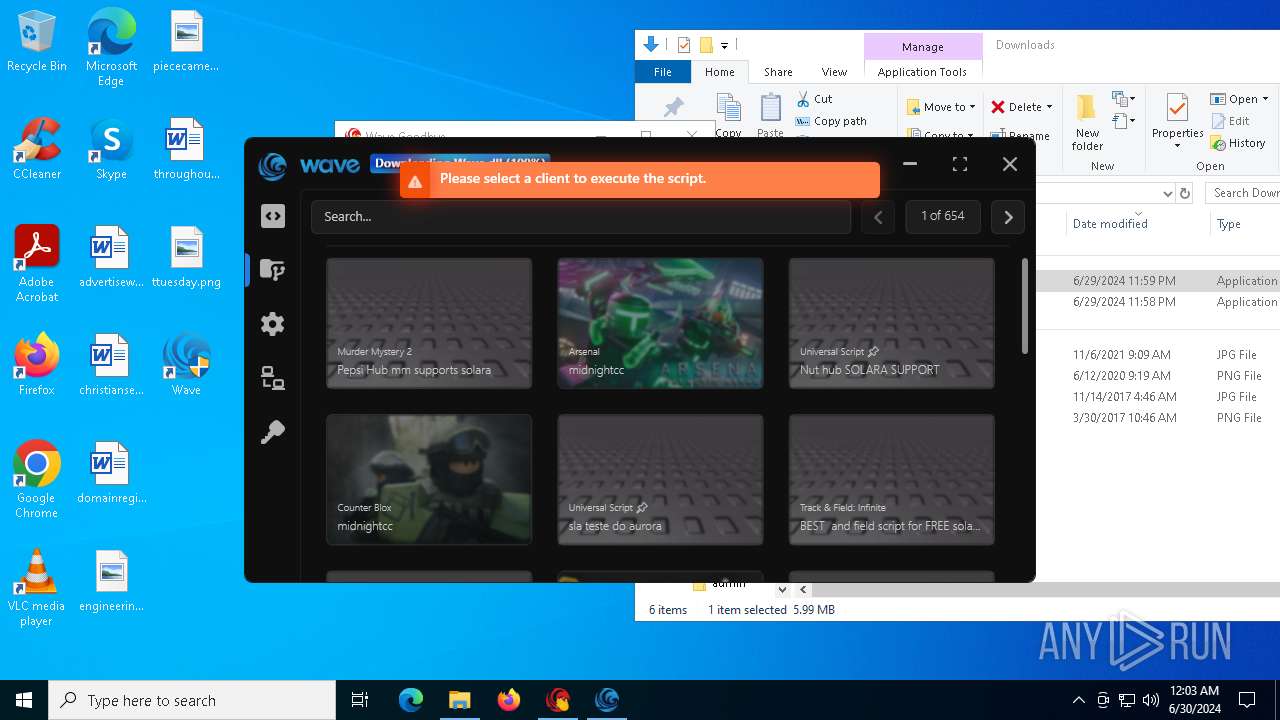Image resolution: width=1280 pixels, height=720 pixels.
Task: Open the Counter Blox midnightcc card
Action: click(x=429, y=479)
